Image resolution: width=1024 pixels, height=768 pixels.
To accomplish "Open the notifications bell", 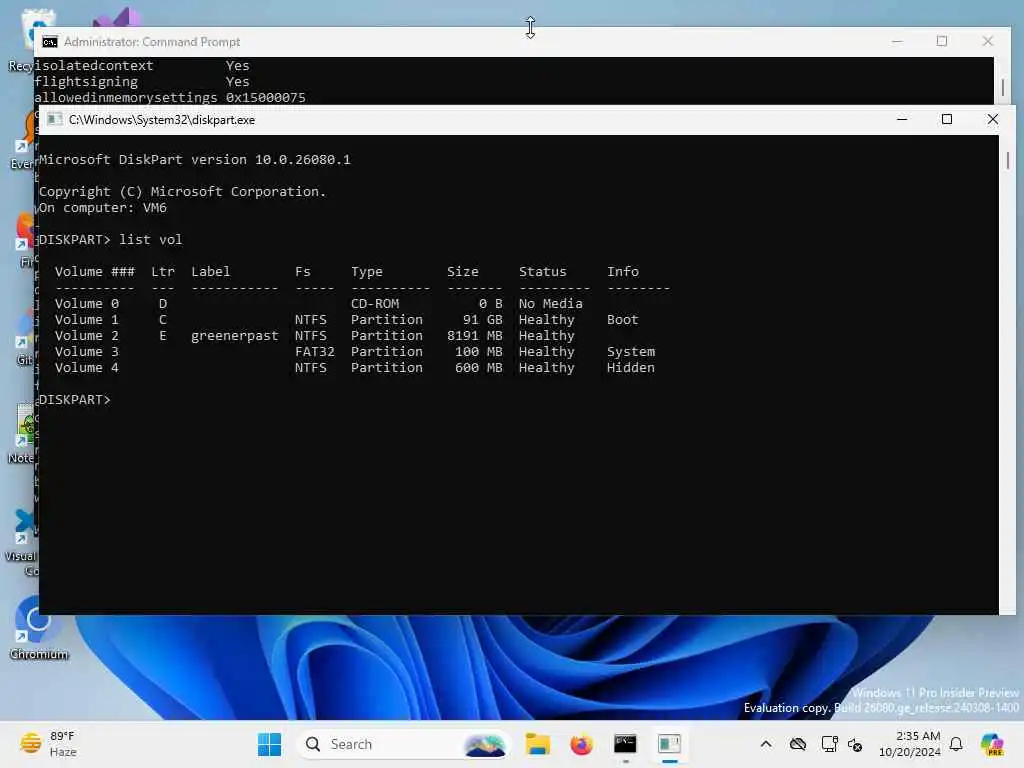I will coord(956,744).
